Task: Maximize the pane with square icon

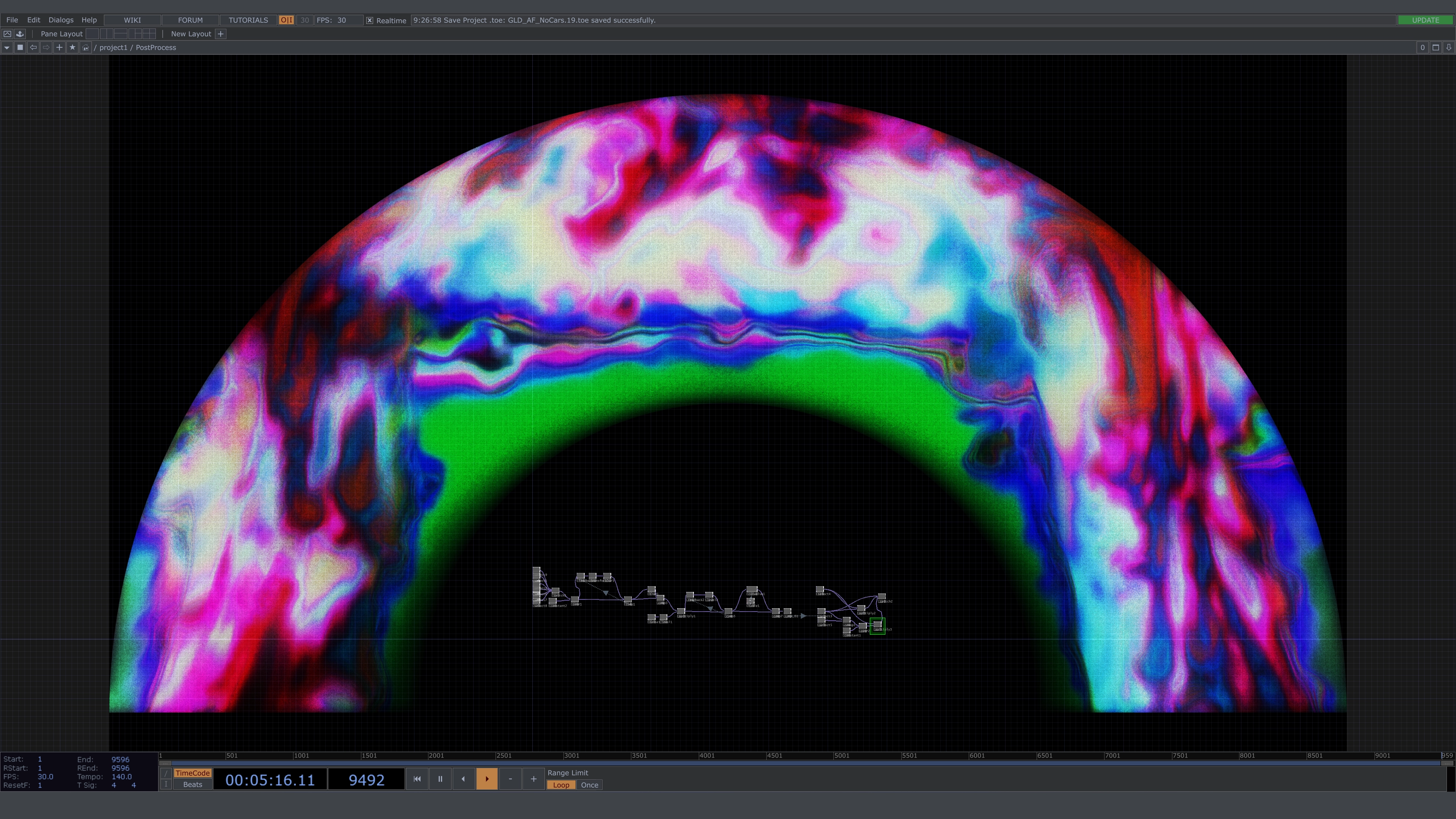Action: click(1436, 47)
